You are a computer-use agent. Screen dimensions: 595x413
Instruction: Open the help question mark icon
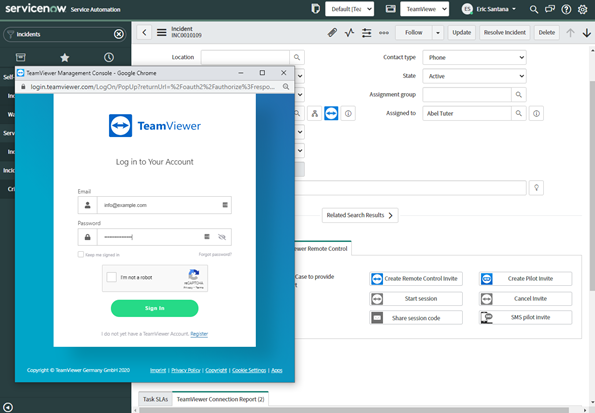click(x=566, y=9)
